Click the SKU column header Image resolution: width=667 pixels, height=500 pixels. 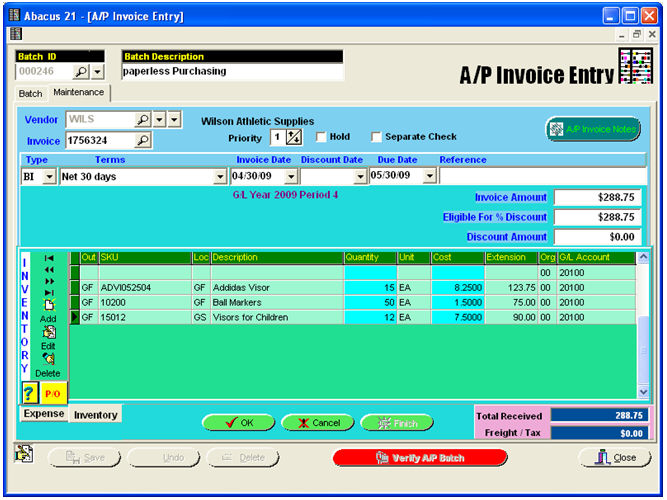(x=145, y=257)
